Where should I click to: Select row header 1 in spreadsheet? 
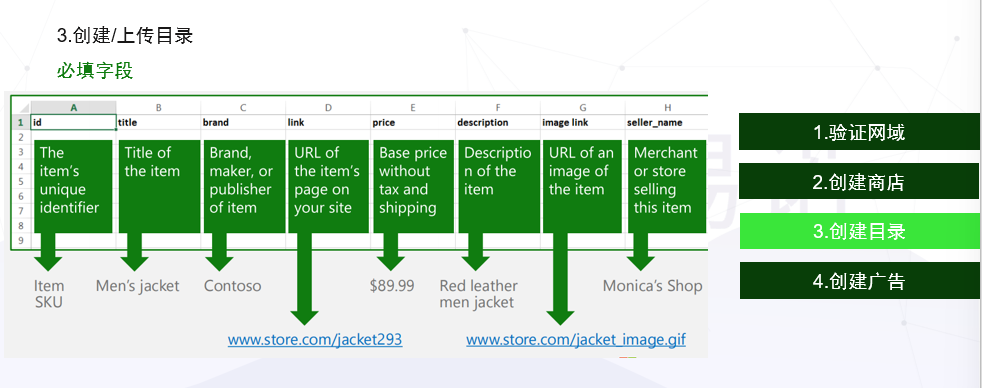(x=21, y=123)
